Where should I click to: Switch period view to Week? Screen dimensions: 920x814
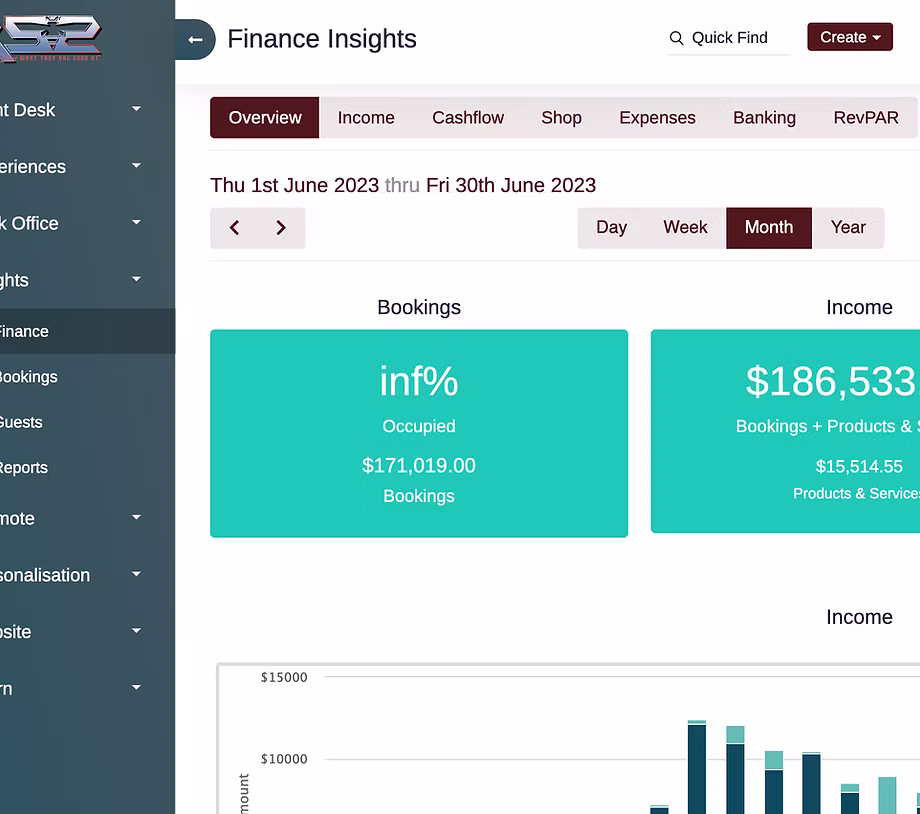point(685,228)
